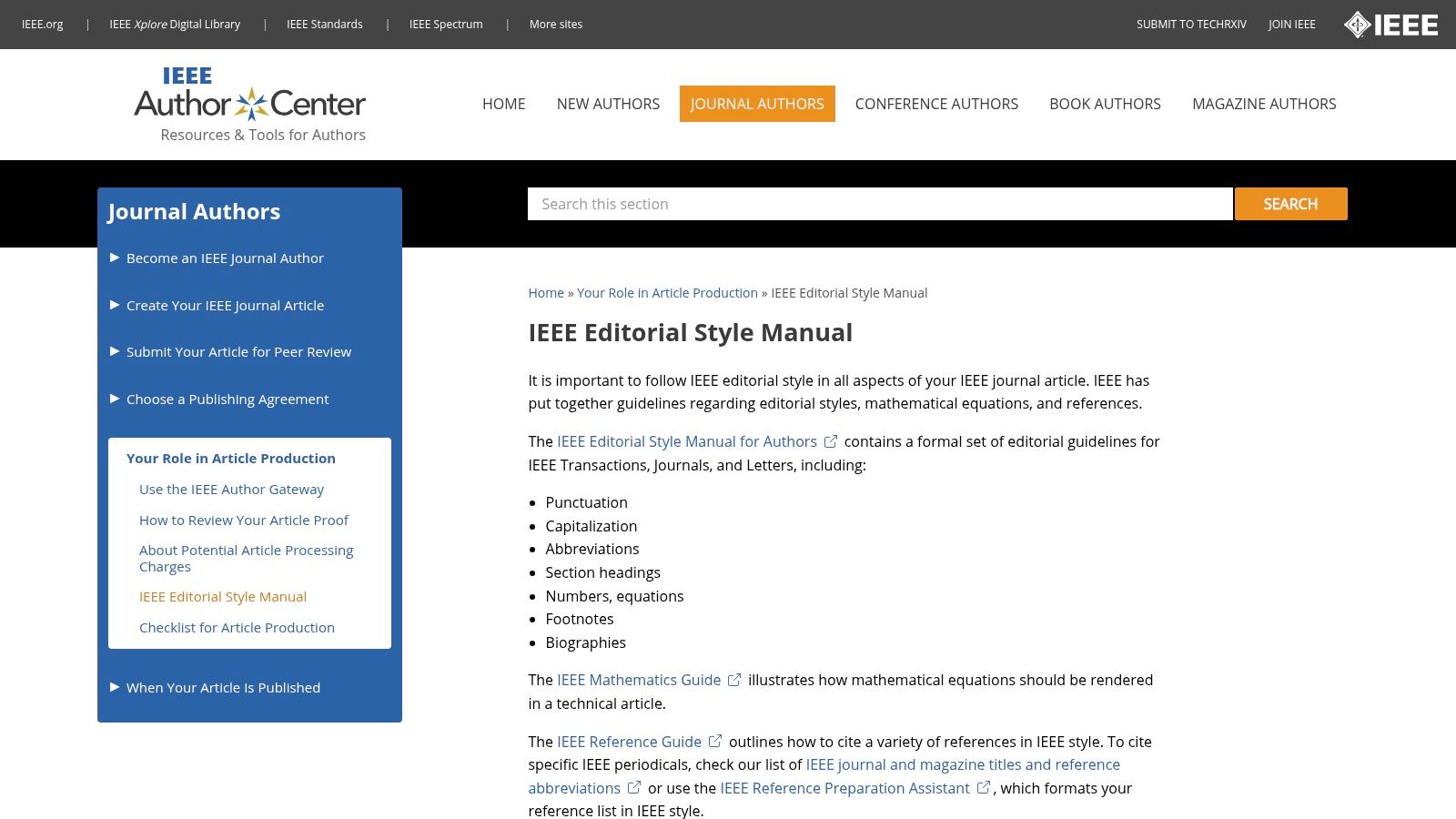
Task: Expand When Your Article Is Published section
Action: pyautogui.click(x=223, y=687)
